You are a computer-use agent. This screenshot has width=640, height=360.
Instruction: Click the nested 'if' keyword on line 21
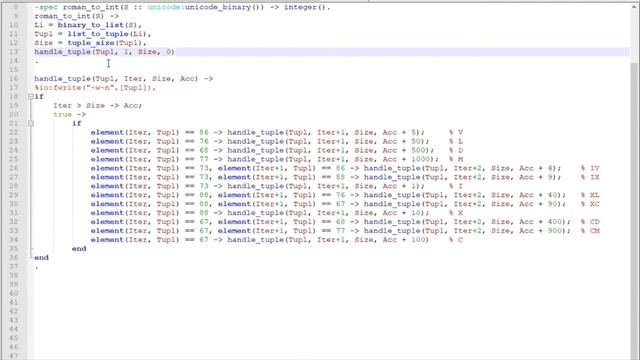(77, 123)
